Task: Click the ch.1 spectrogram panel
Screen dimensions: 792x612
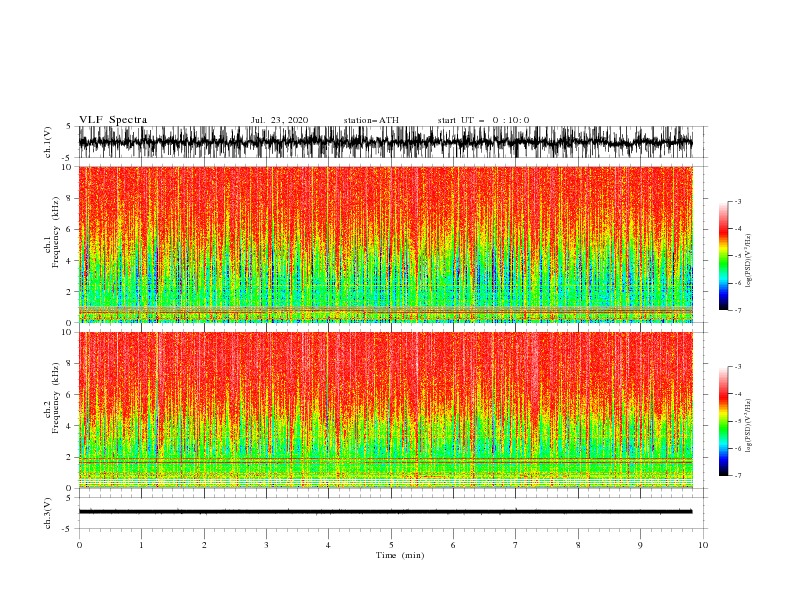Action: click(x=385, y=244)
